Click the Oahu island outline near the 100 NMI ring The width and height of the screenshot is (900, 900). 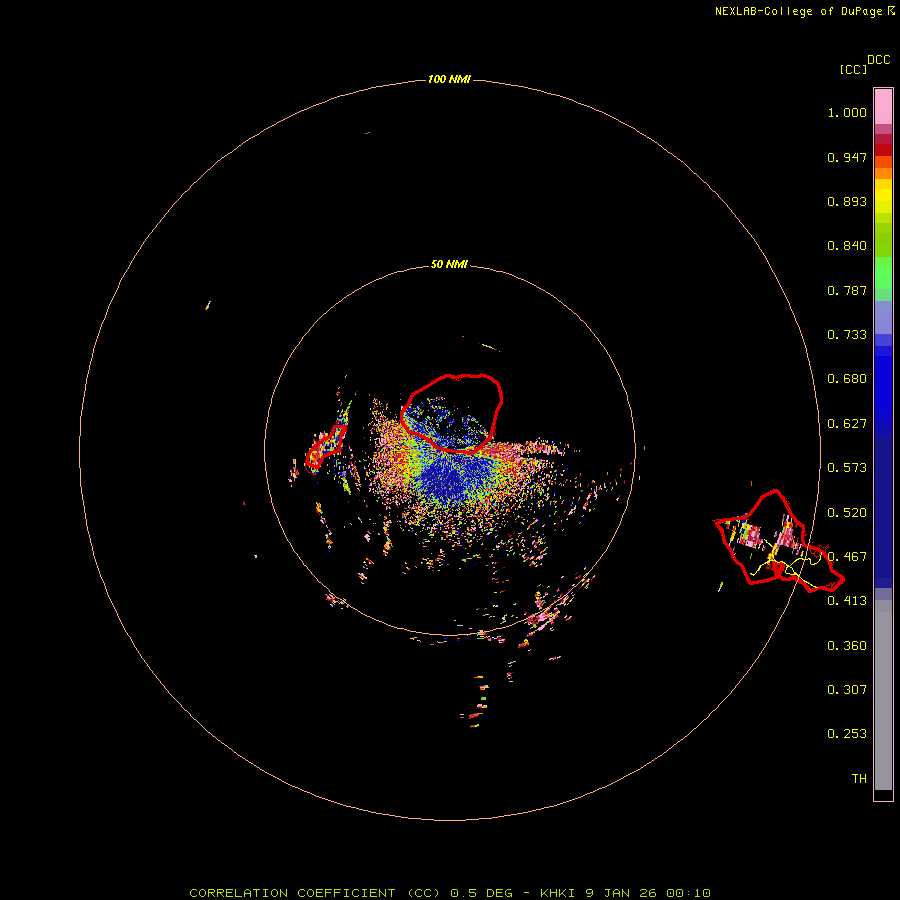pyautogui.click(x=778, y=542)
